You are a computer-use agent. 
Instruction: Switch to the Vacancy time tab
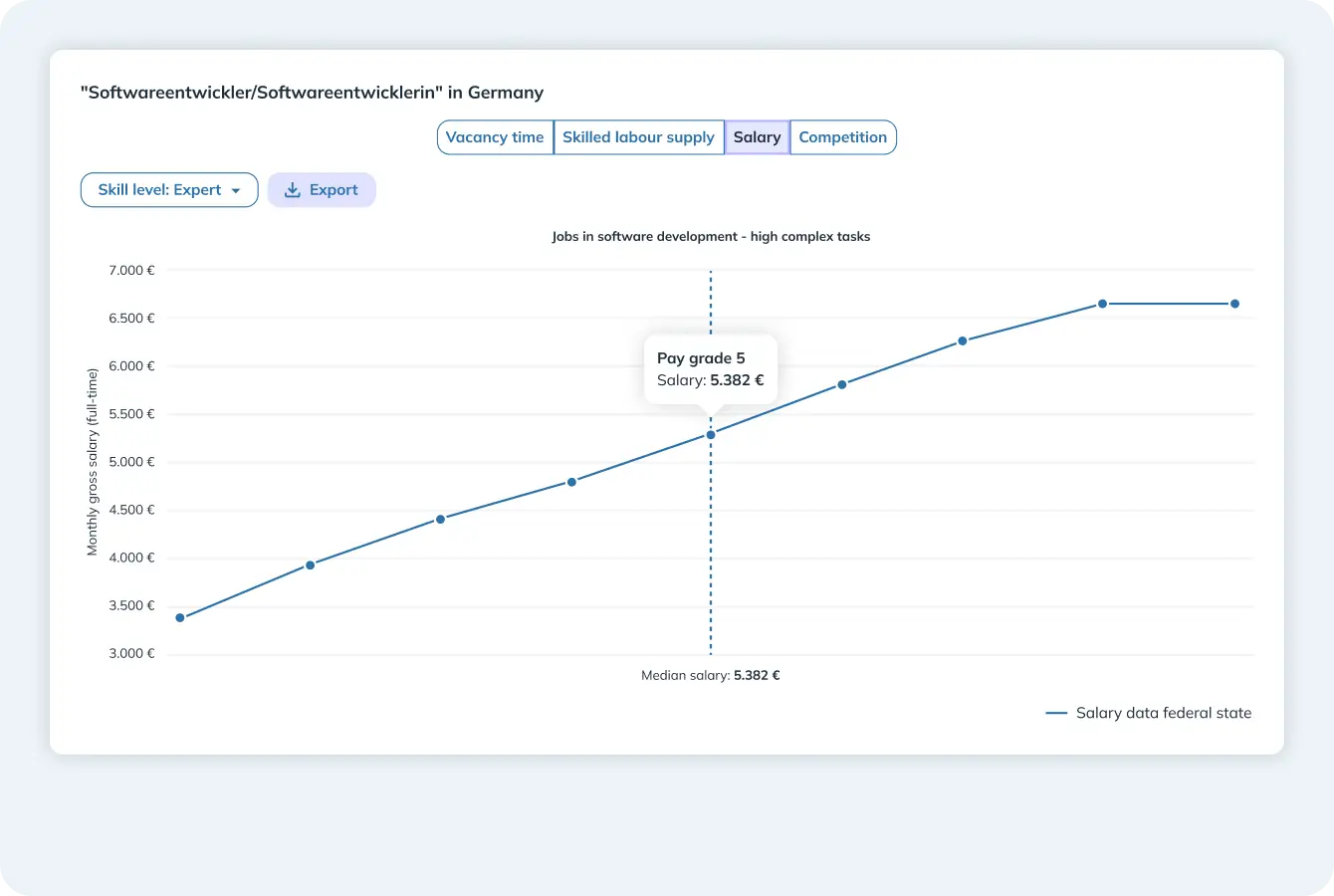pos(495,137)
